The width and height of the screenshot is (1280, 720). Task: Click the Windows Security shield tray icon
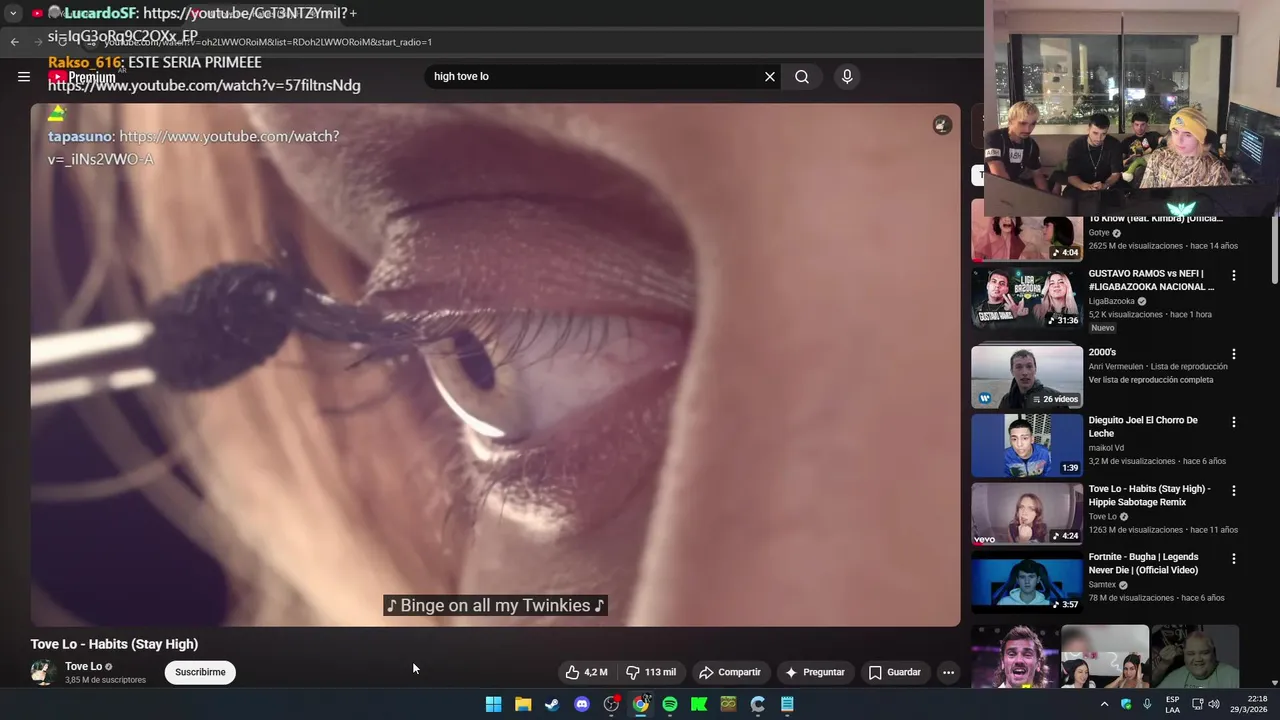tap(1126, 704)
